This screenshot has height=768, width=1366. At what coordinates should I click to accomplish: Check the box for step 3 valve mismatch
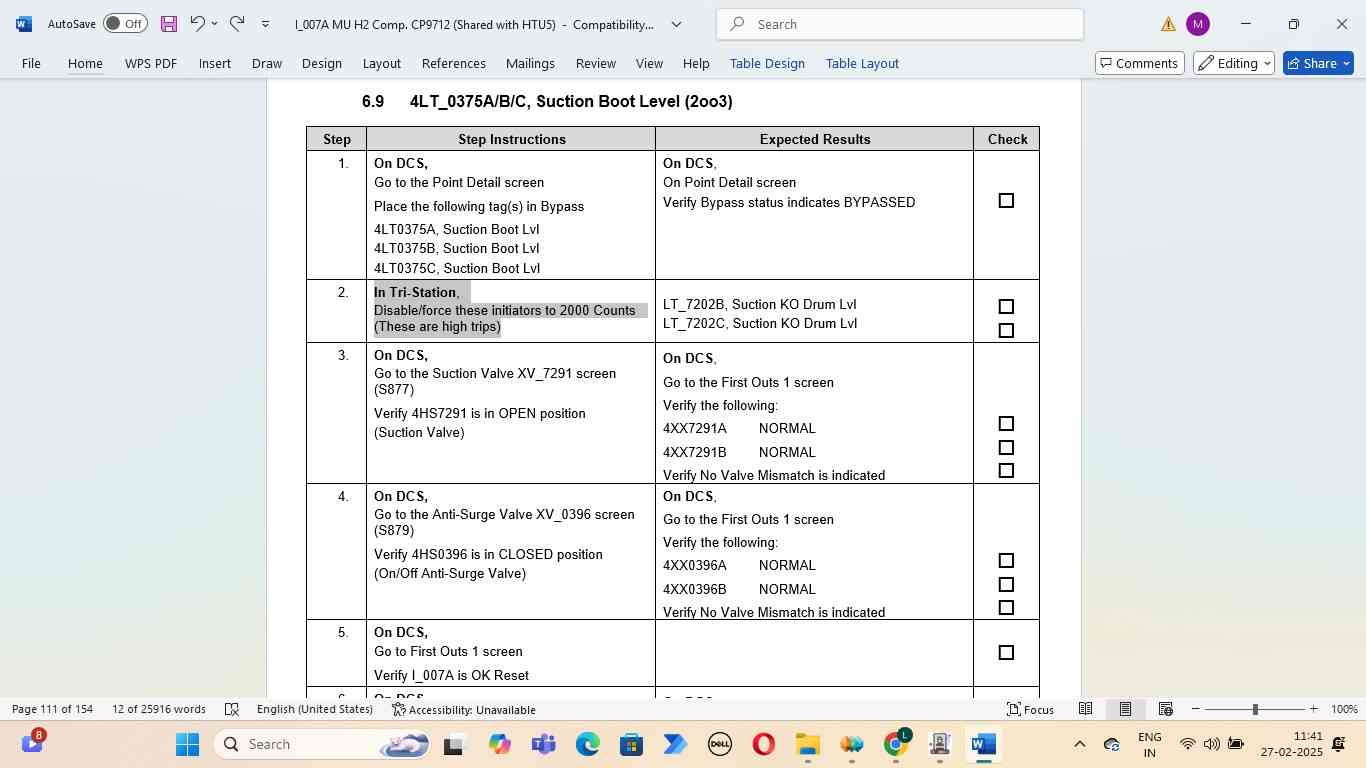(1006, 471)
